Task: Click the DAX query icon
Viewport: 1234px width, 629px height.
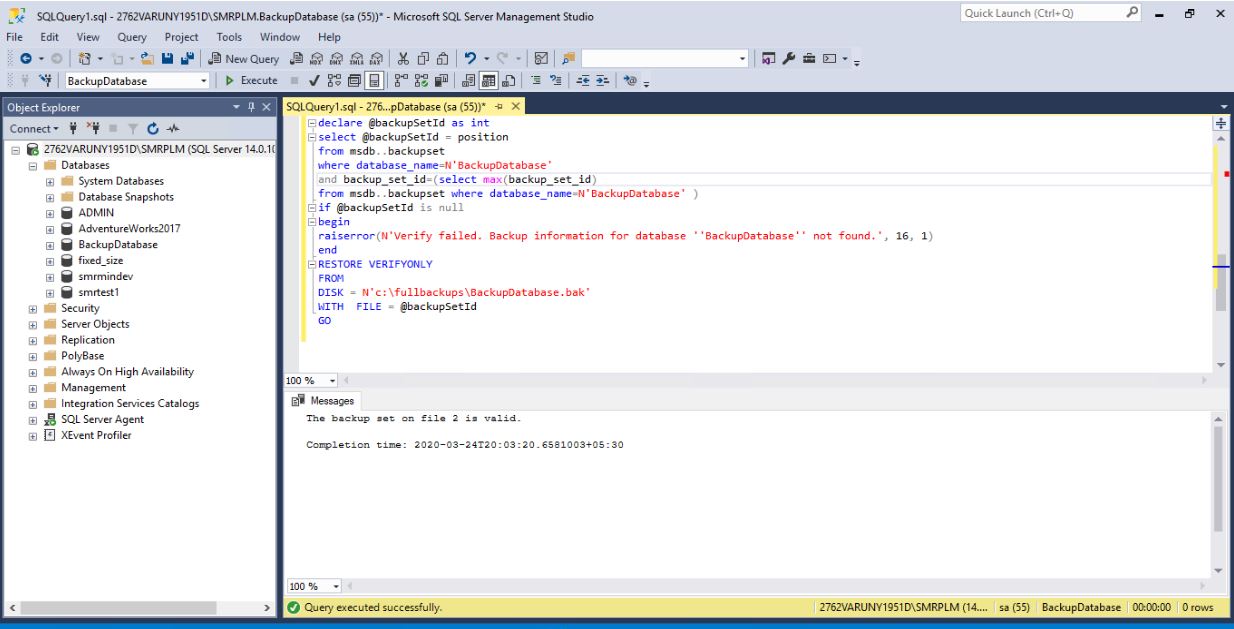Action: click(375, 59)
